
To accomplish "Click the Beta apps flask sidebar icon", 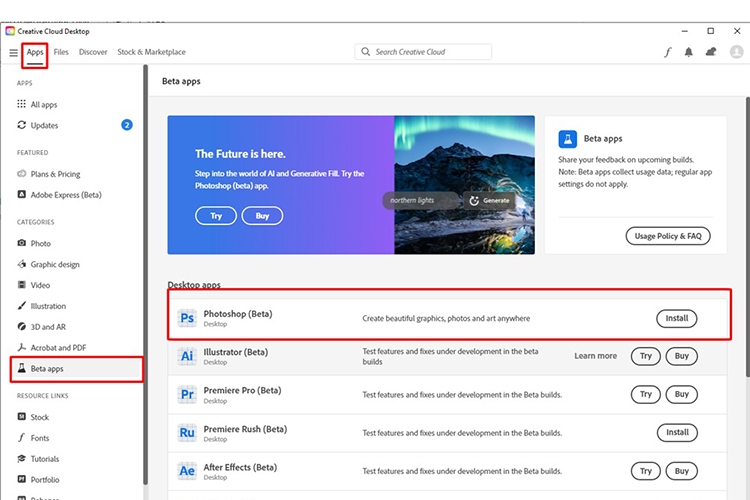I will [x=22, y=368].
